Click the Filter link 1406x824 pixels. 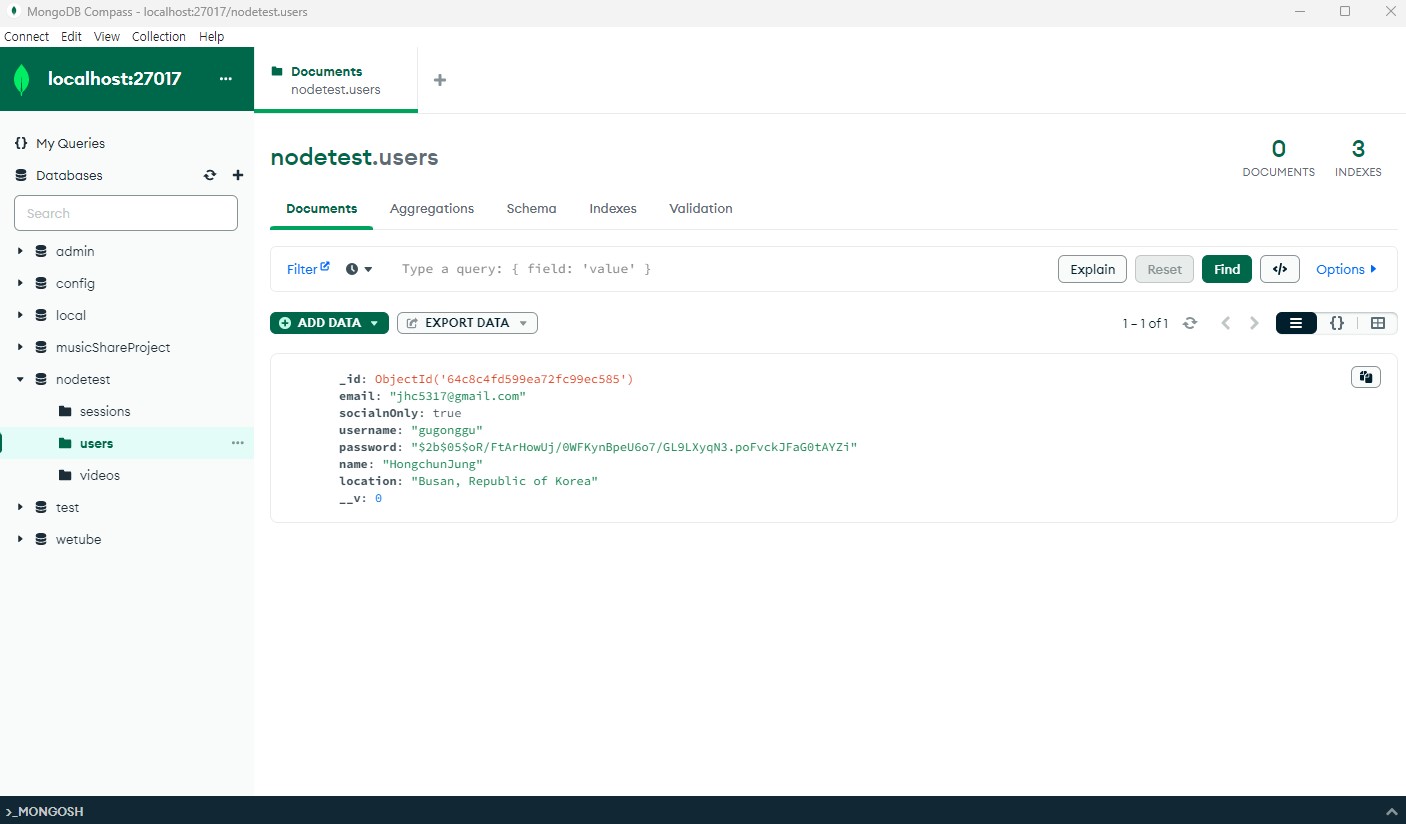coord(302,269)
